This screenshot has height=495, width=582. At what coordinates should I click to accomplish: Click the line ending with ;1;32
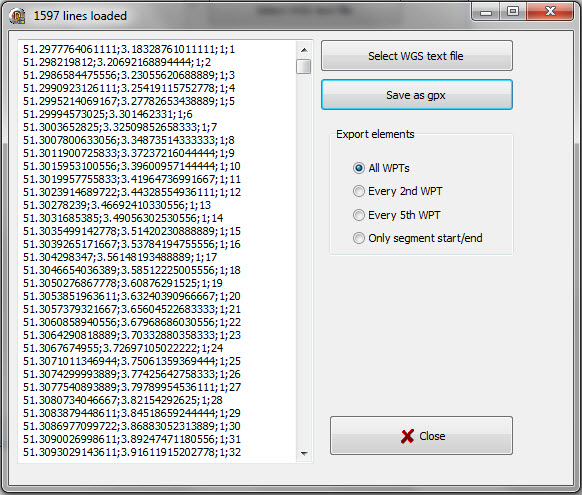(132, 452)
